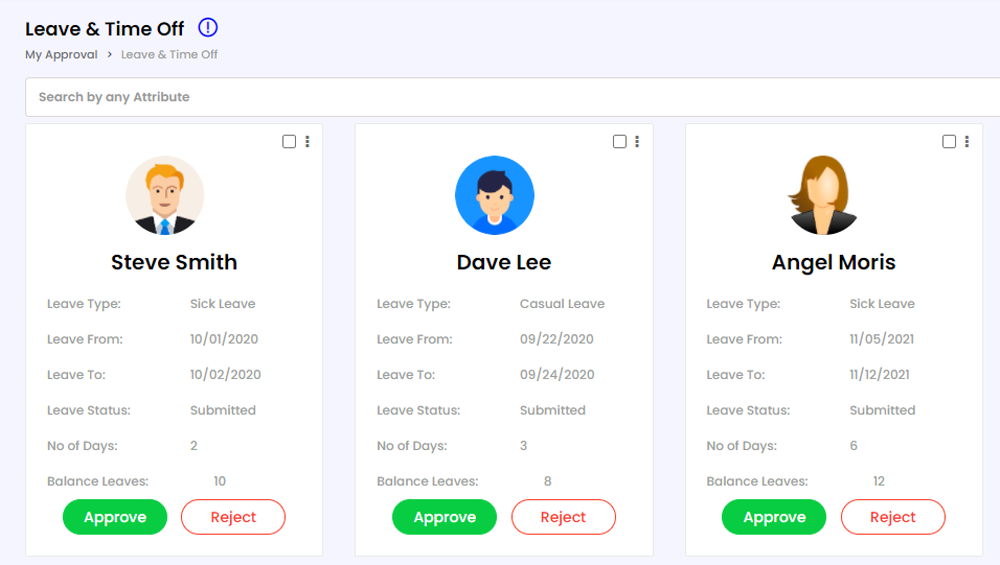Approve Angel Moris's sick leave
This screenshot has height=565, width=1000.
click(x=774, y=517)
